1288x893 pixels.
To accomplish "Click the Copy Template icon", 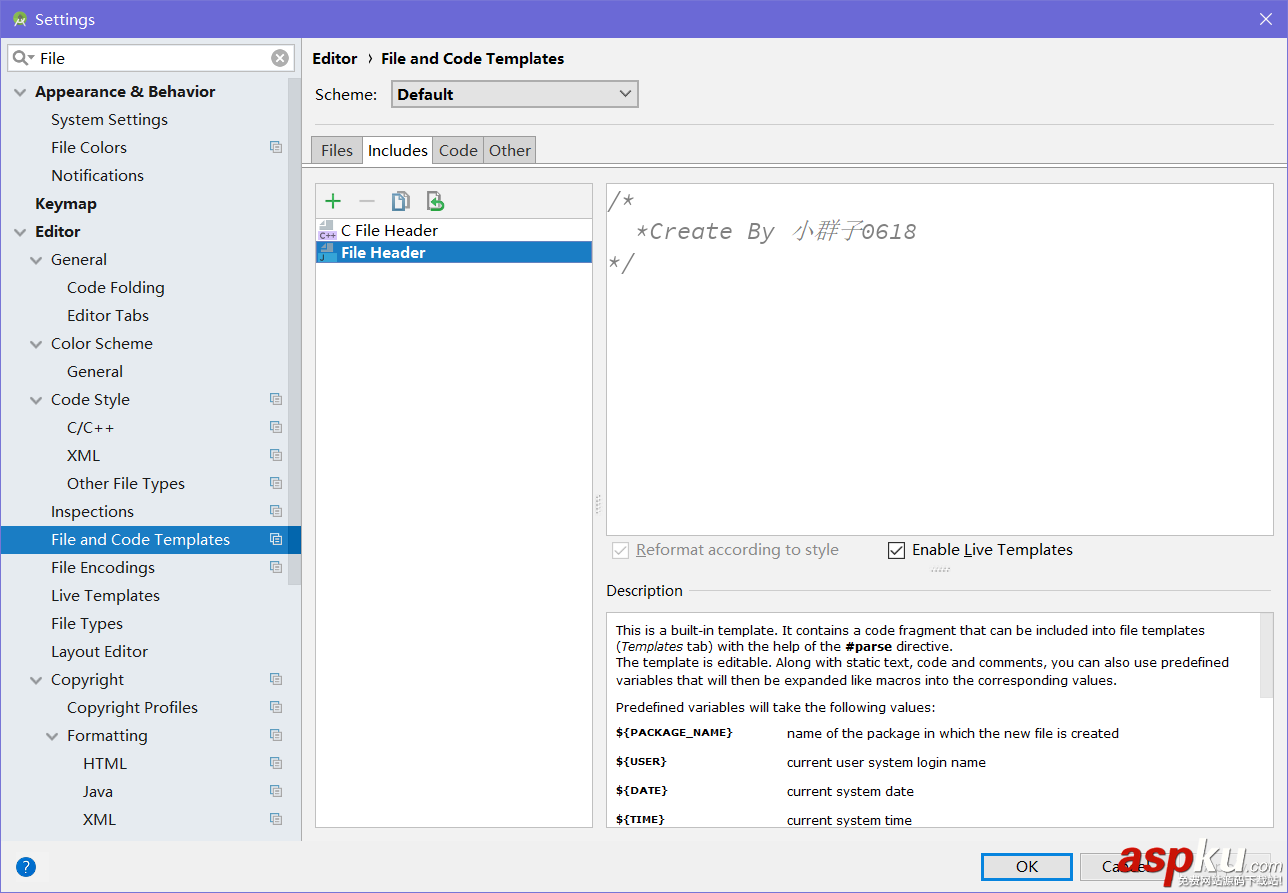I will point(401,202).
